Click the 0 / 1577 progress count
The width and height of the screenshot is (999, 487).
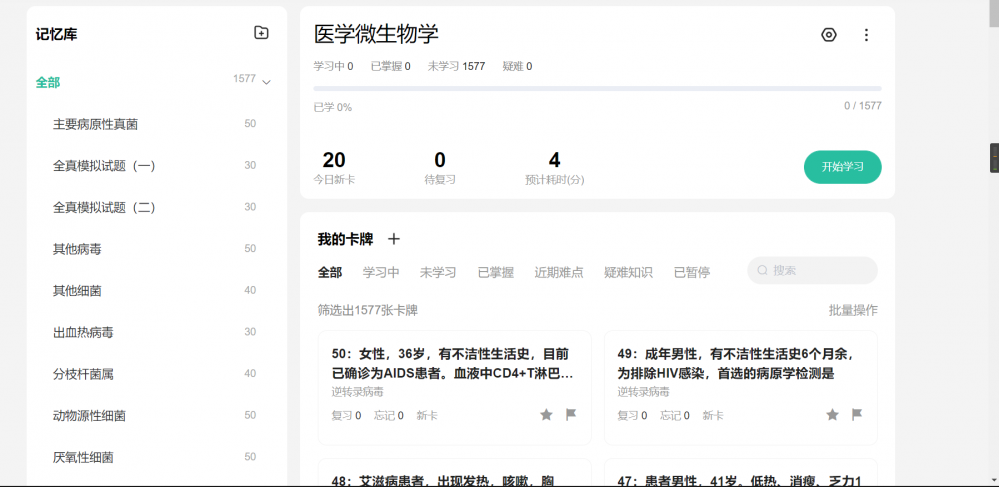pos(863,106)
